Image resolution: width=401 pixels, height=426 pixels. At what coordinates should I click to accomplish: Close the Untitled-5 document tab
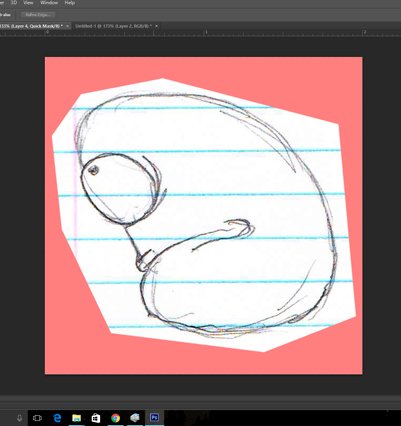[x=156, y=26]
